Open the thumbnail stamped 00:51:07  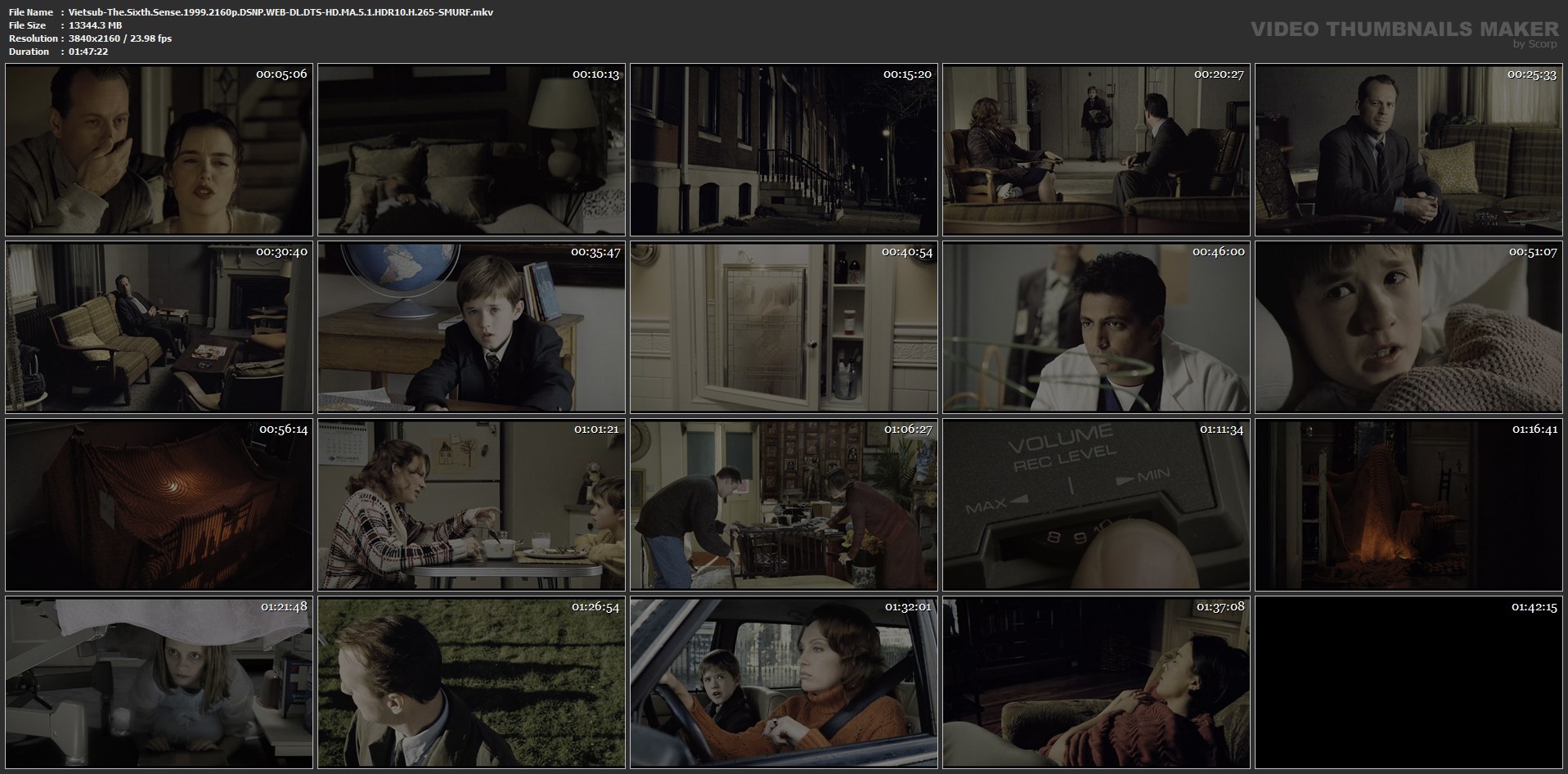tap(1409, 327)
